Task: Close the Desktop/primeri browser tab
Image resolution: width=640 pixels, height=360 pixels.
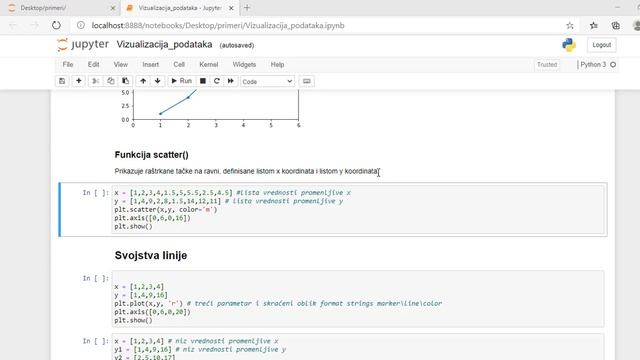Action: click(x=113, y=8)
